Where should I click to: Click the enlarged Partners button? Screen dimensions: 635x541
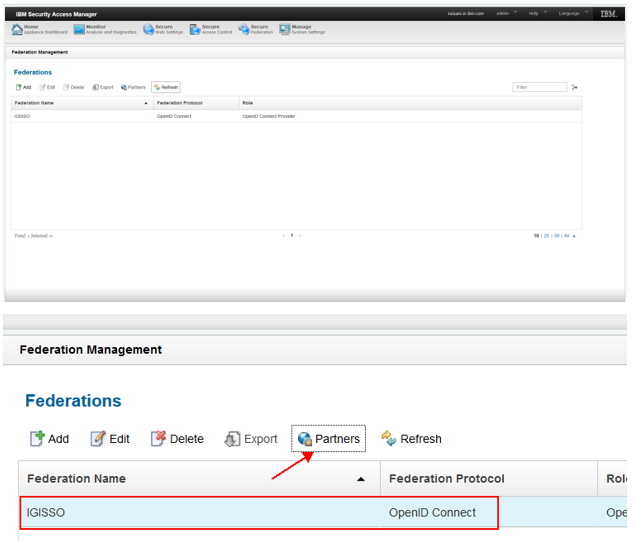(328, 439)
